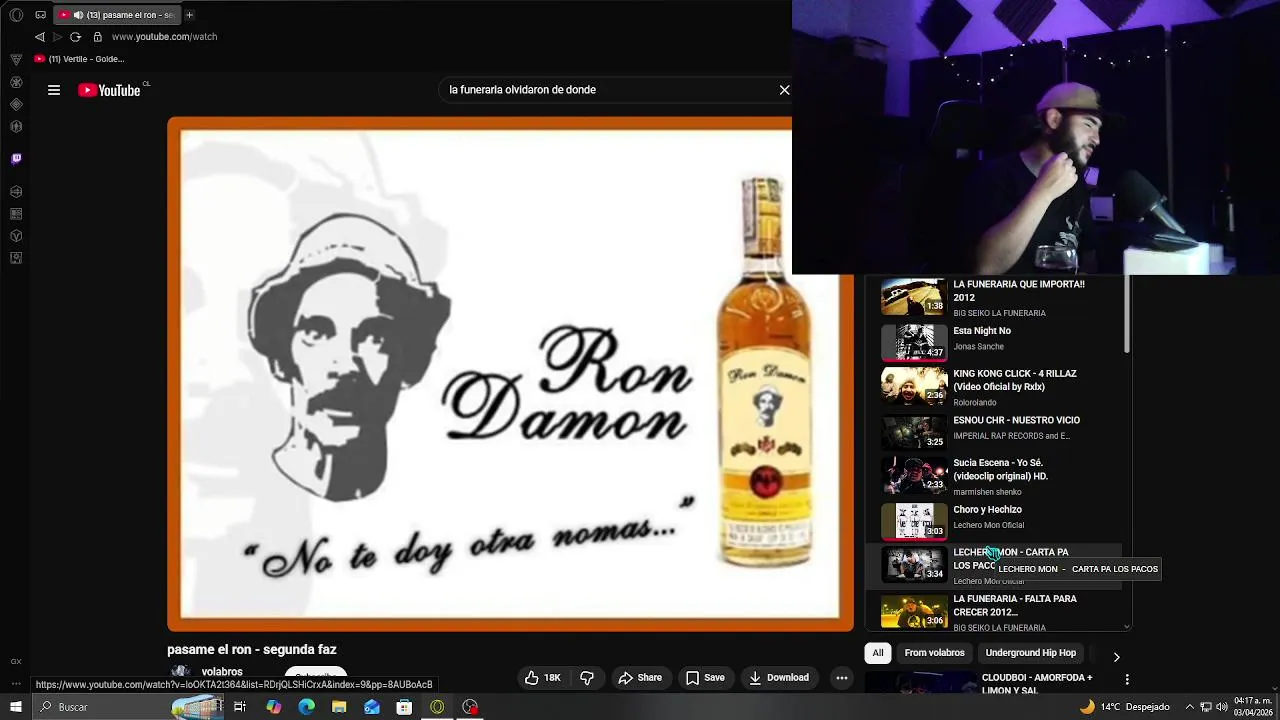The width and height of the screenshot is (1280, 720).
Task: Dislike the video
Action: coord(587,678)
